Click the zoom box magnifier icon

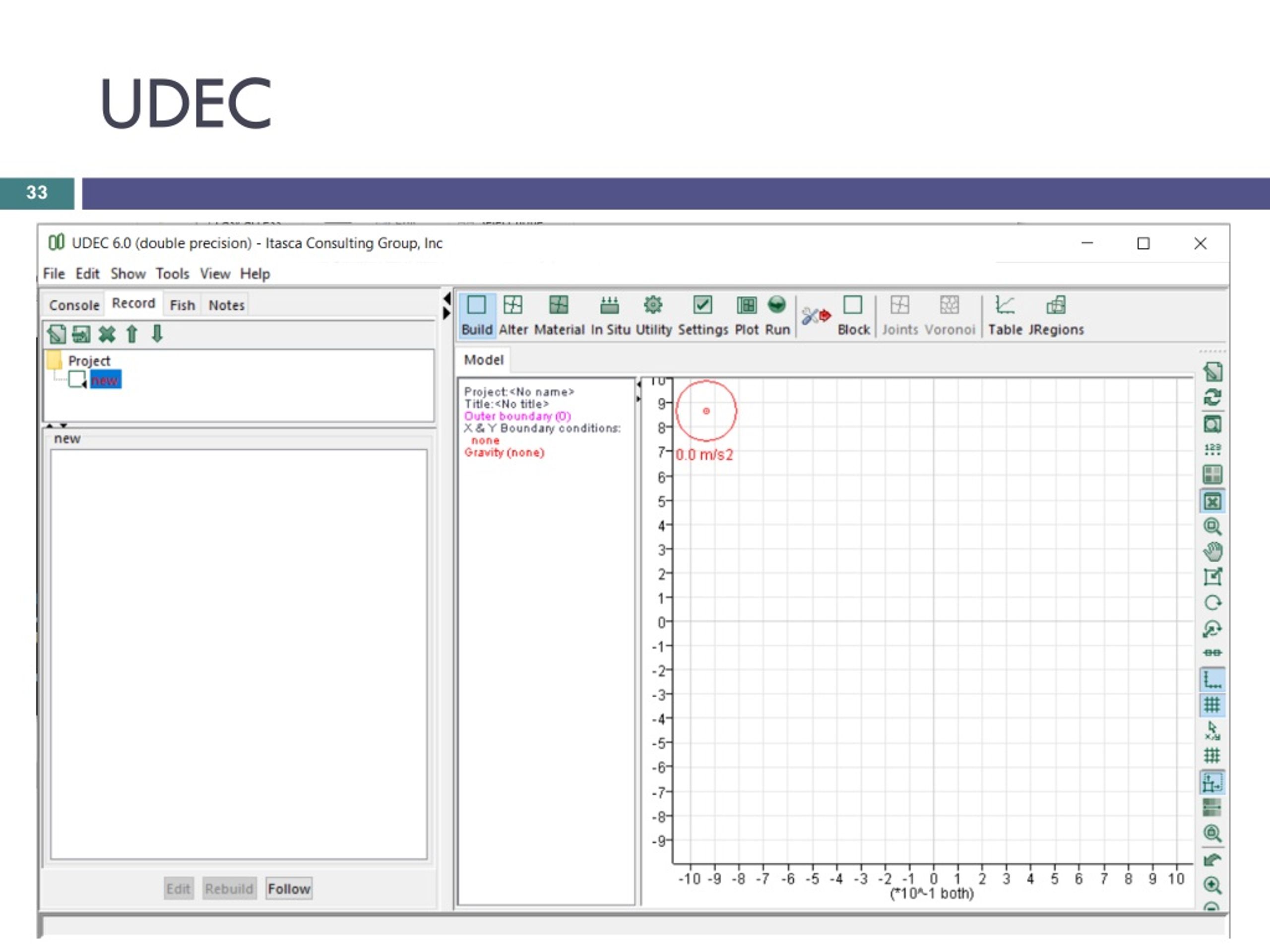1212,526
